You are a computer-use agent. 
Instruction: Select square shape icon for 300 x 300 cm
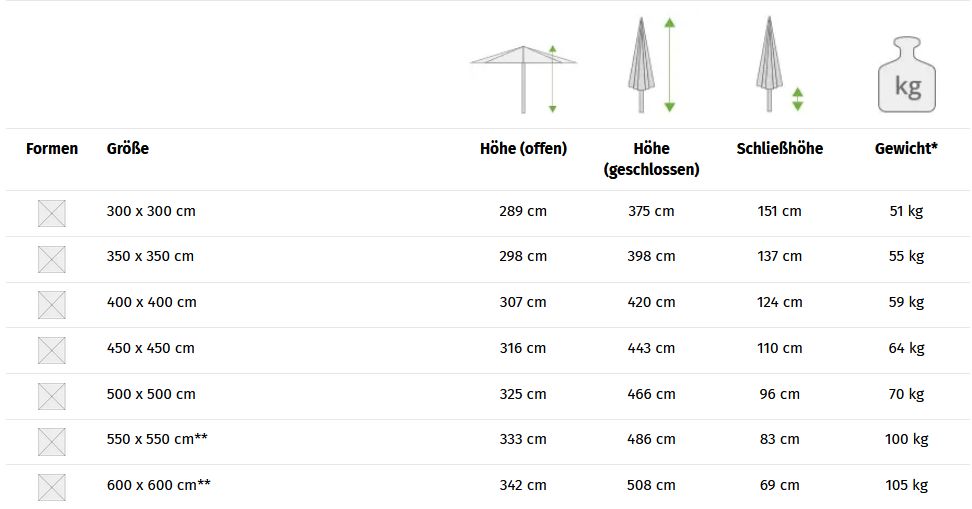[51, 213]
